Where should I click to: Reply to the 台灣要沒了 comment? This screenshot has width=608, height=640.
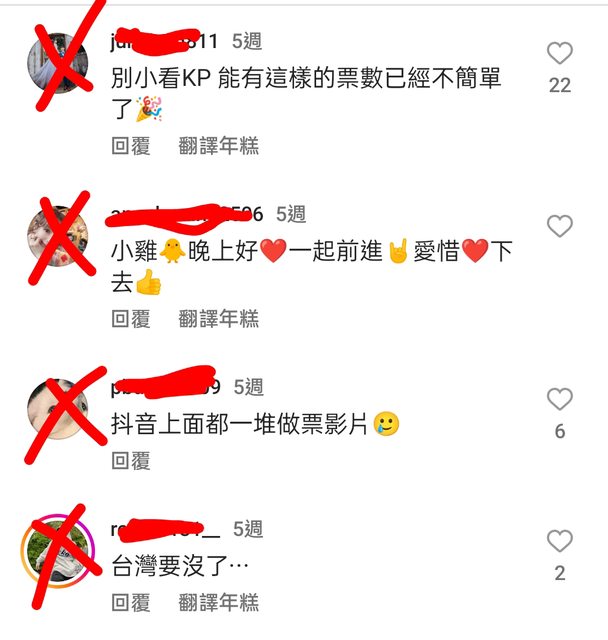[x=131, y=602]
